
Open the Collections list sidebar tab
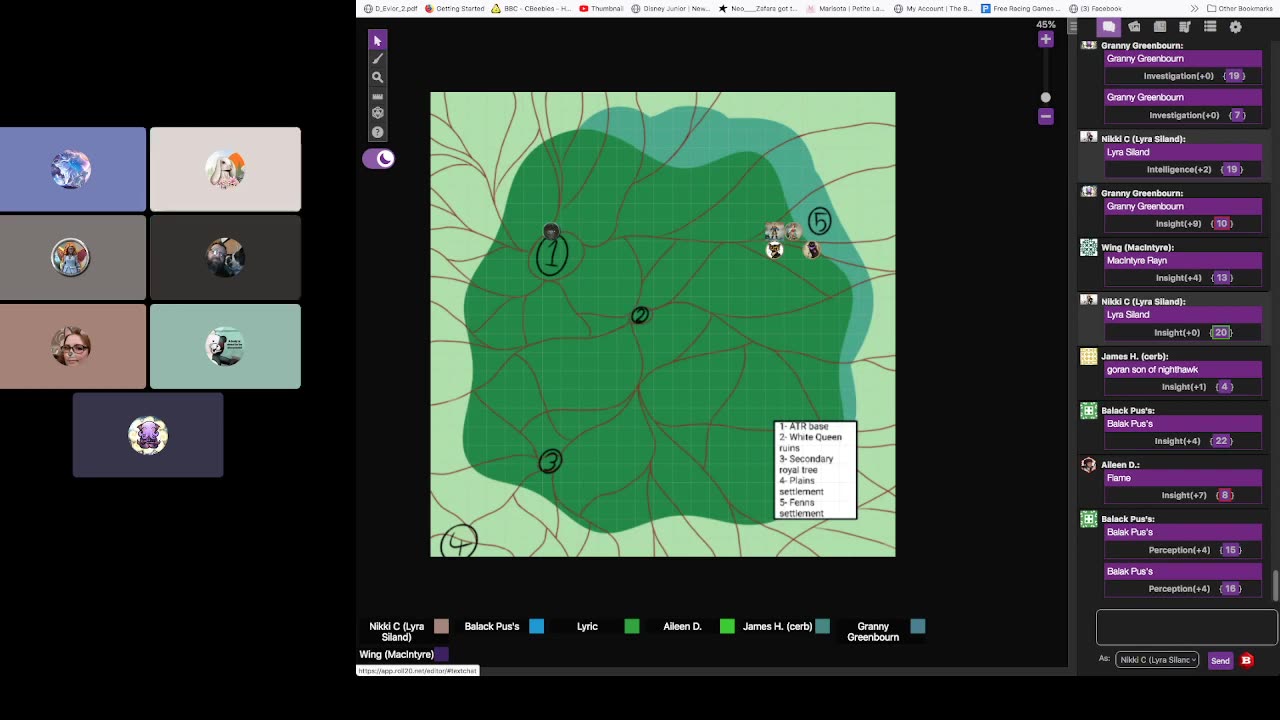pyautogui.click(x=1210, y=27)
